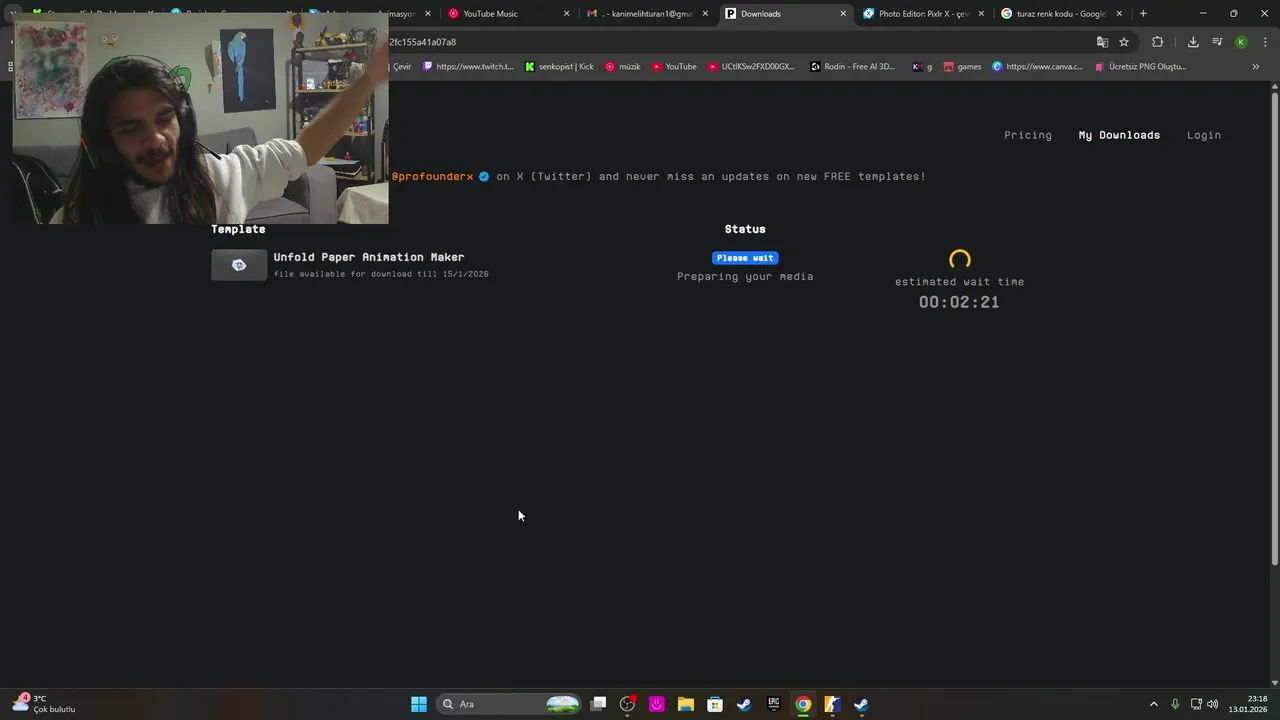Click the Preparing your media text
This screenshot has width=1280, height=720.
(745, 276)
